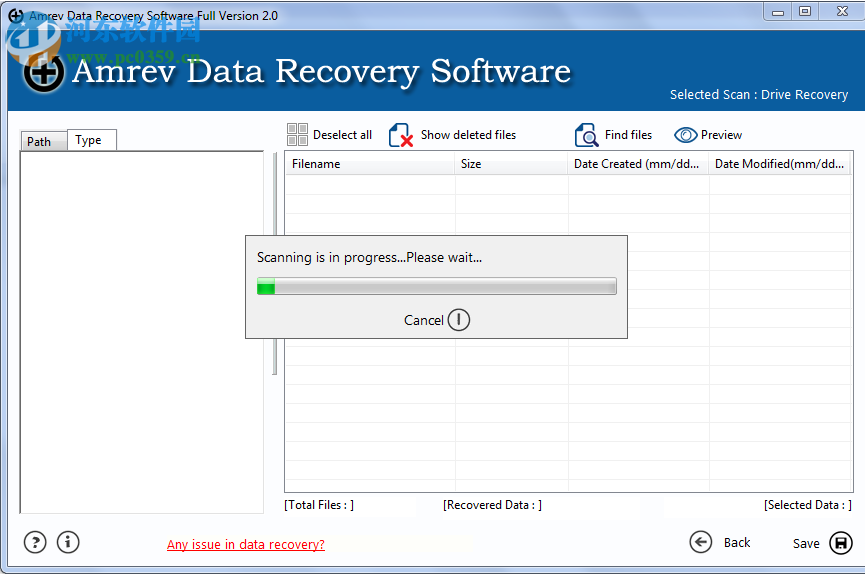The width and height of the screenshot is (865, 576).
Task: Switch to the Type tab
Action: click(x=91, y=140)
